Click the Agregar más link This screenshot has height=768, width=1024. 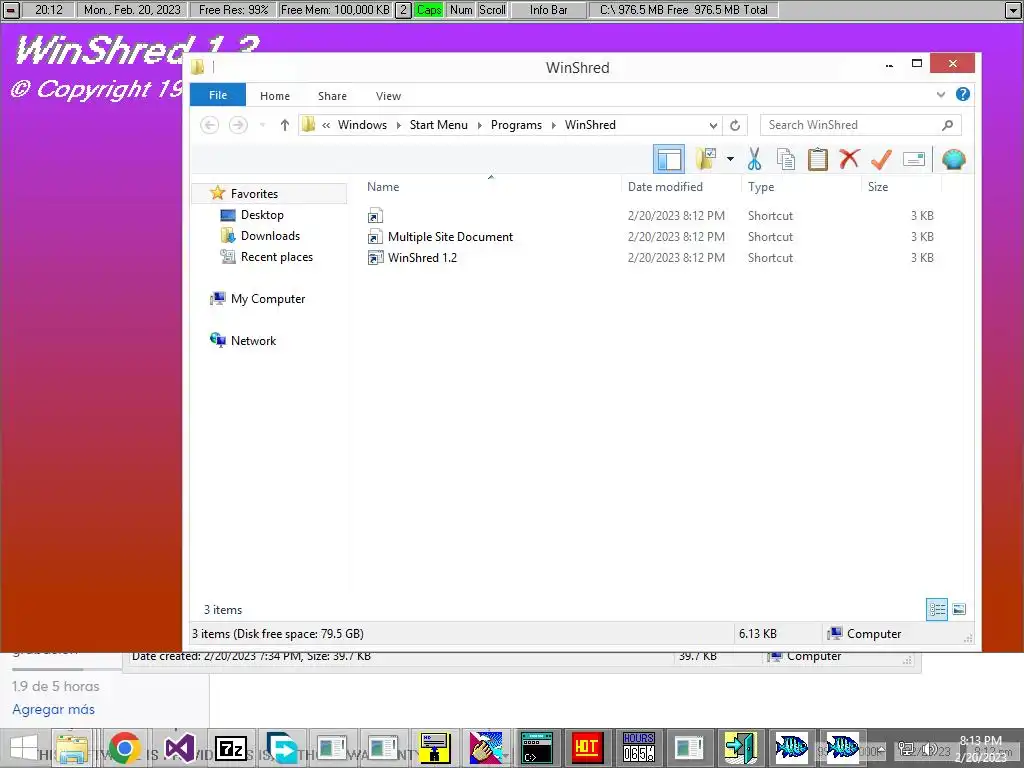[54, 709]
